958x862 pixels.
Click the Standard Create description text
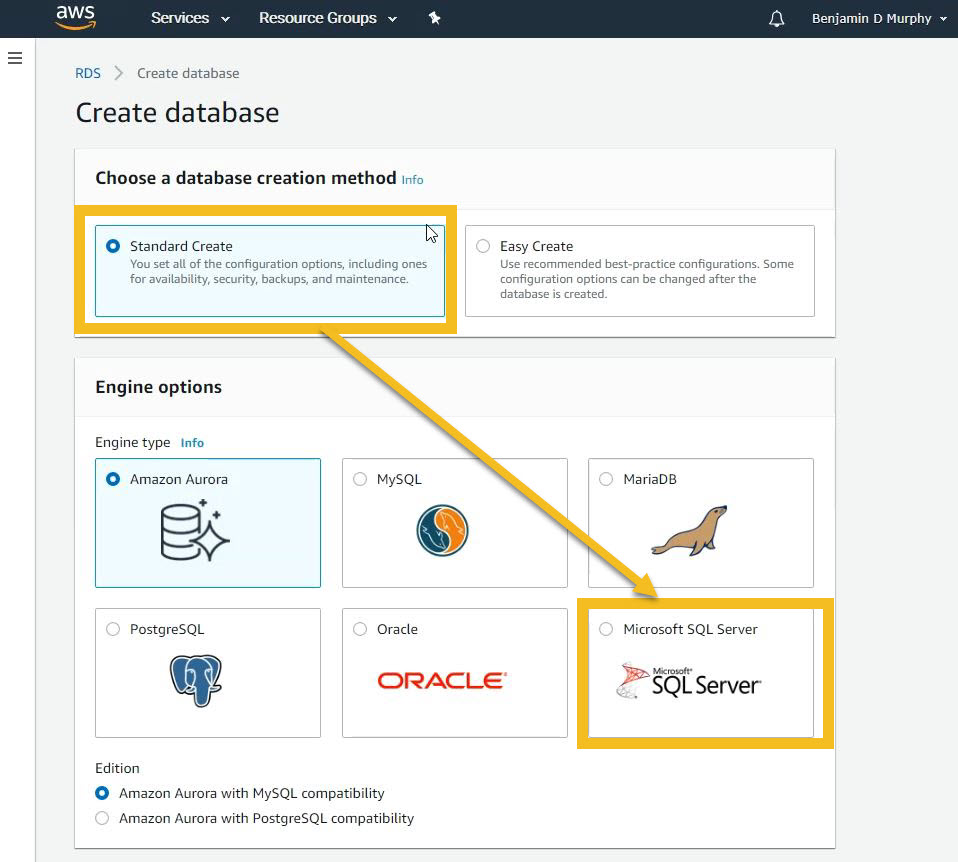tap(279, 271)
